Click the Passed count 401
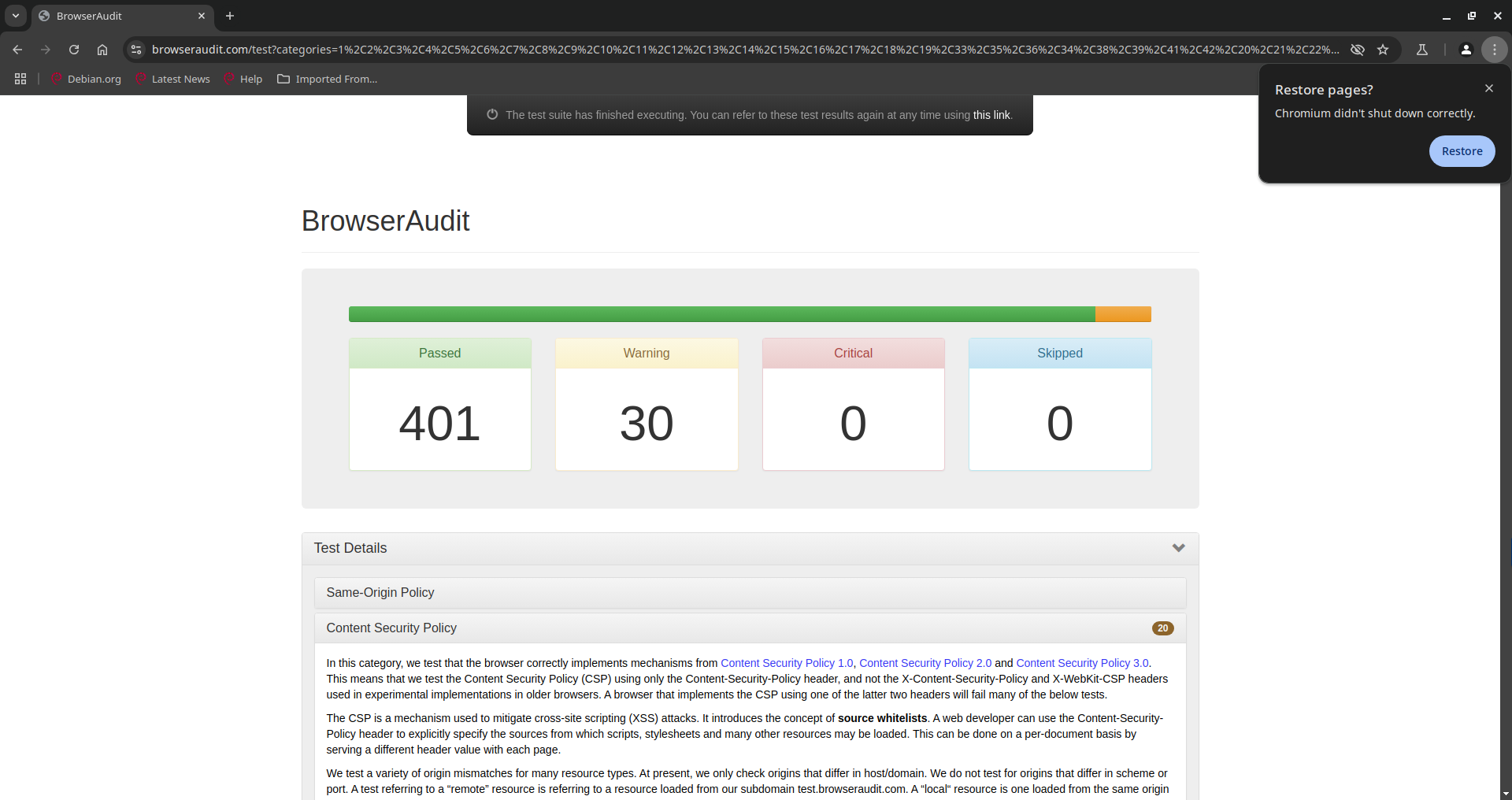Viewport: 1512px width, 800px height. point(439,424)
